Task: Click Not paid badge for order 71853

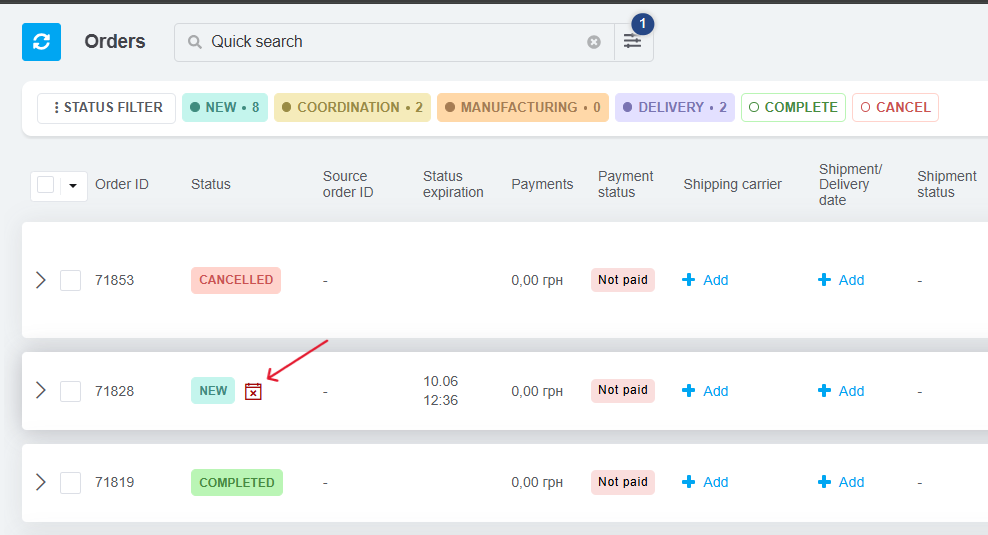Action: pyautogui.click(x=623, y=280)
